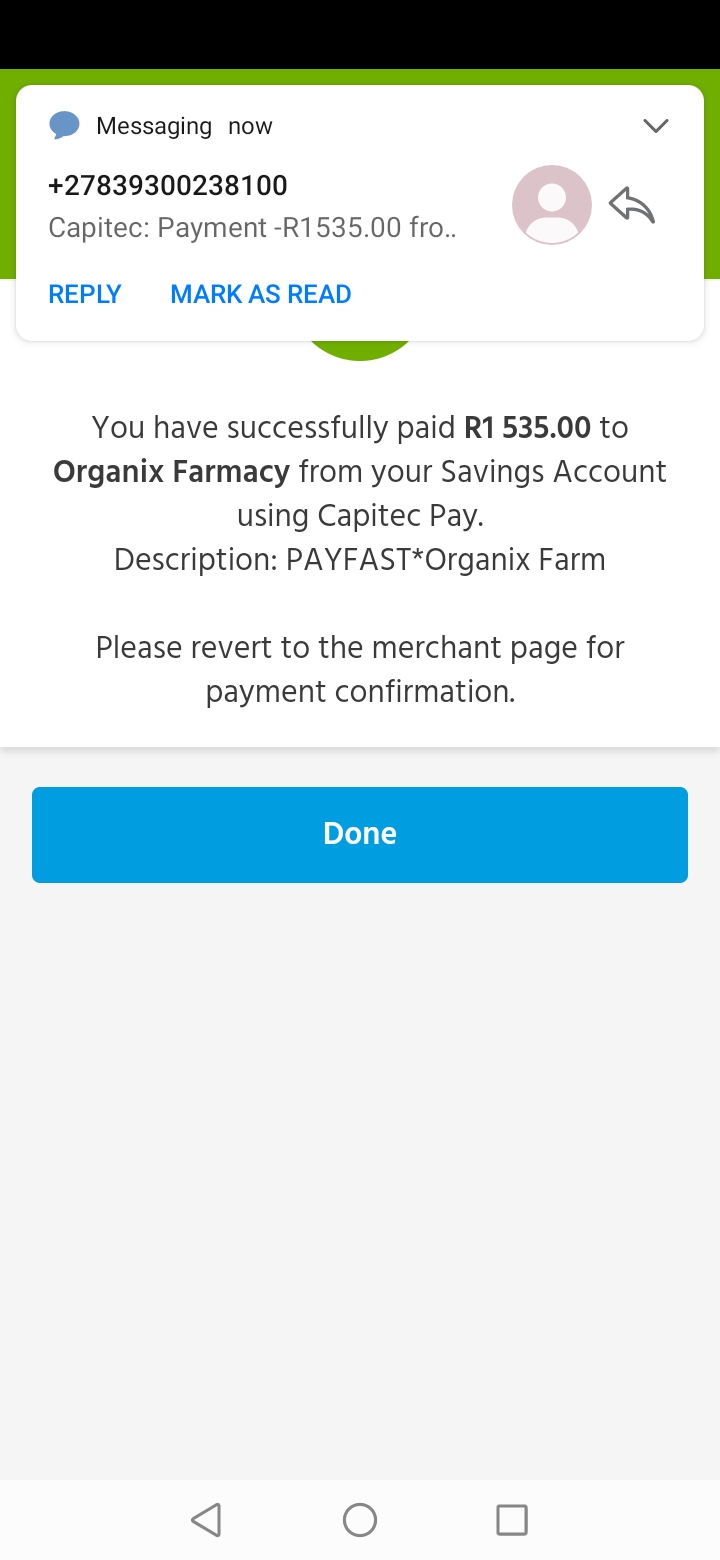Open recent apps with the square icon
The width and height of the screenshot is (720, 1560).
512,1520
